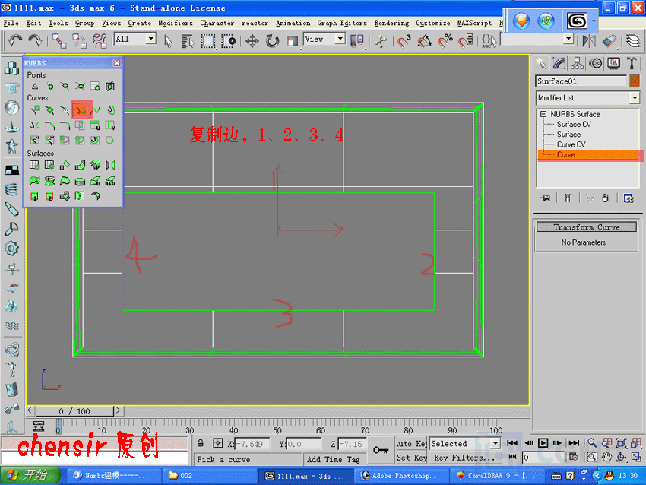Open the named selection sets dropdown

click(x=569, y=39)
